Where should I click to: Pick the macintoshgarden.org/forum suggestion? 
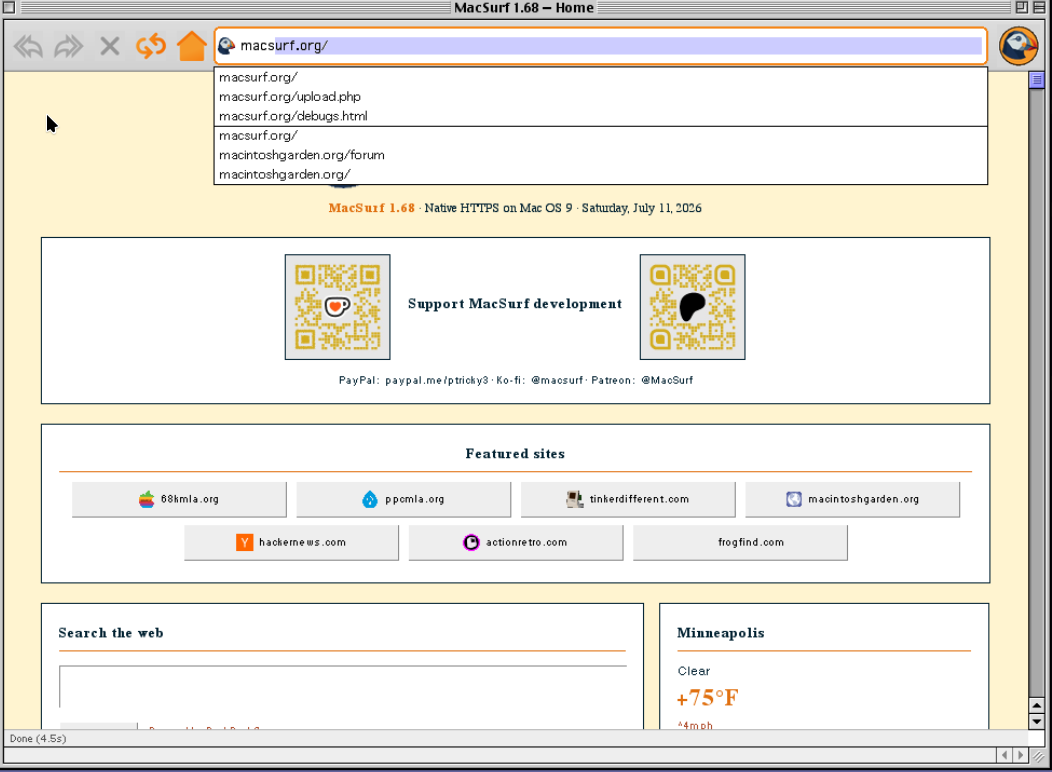pyautogui.click(x=600, y=155)
